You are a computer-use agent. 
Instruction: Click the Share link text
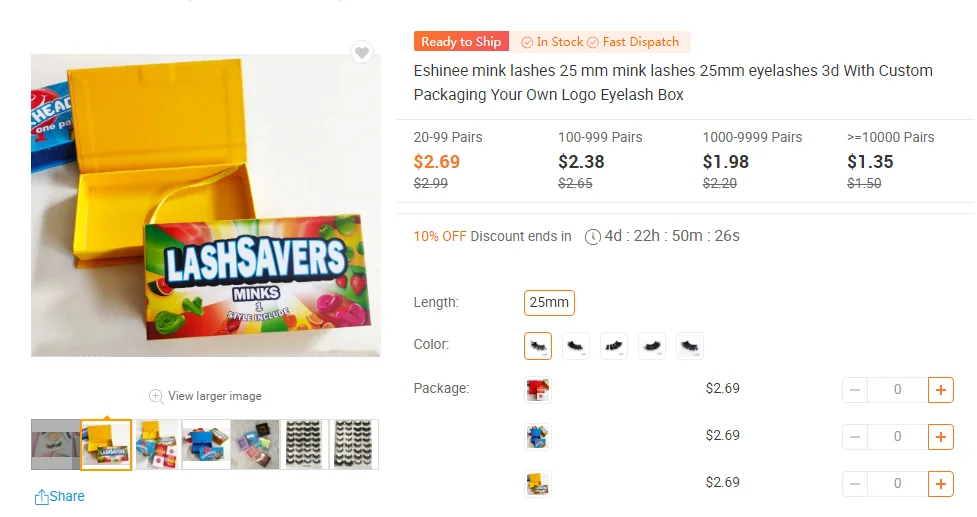click(67, 496)
